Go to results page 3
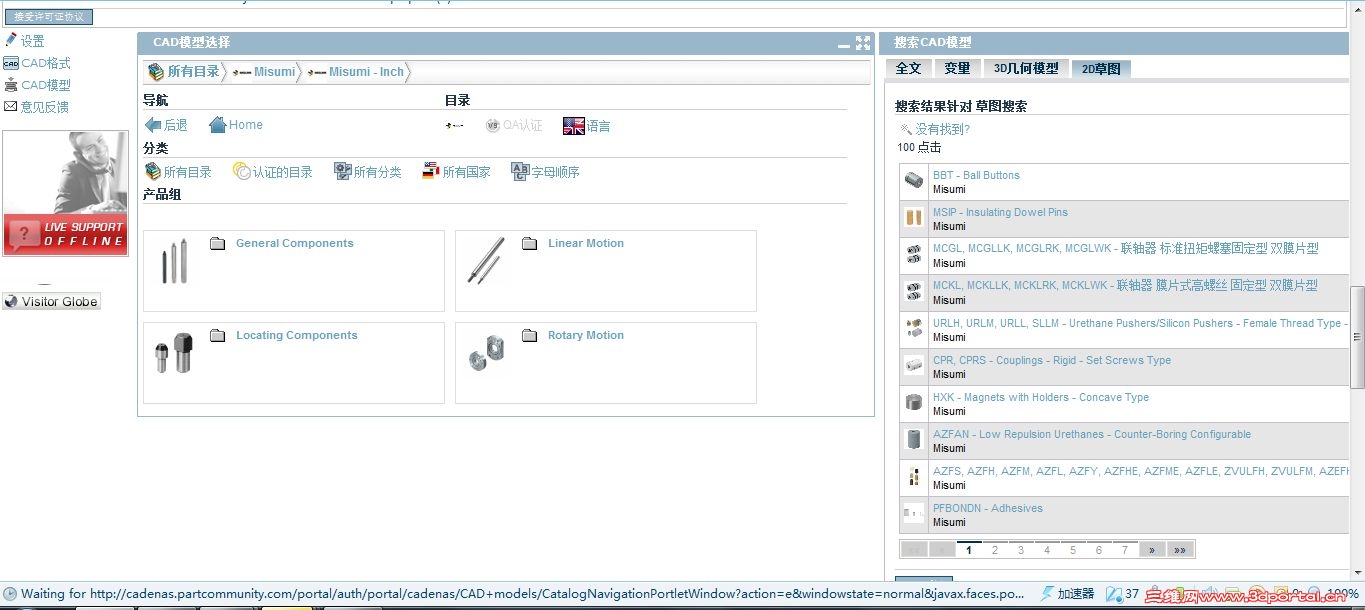 [1021, 550]
